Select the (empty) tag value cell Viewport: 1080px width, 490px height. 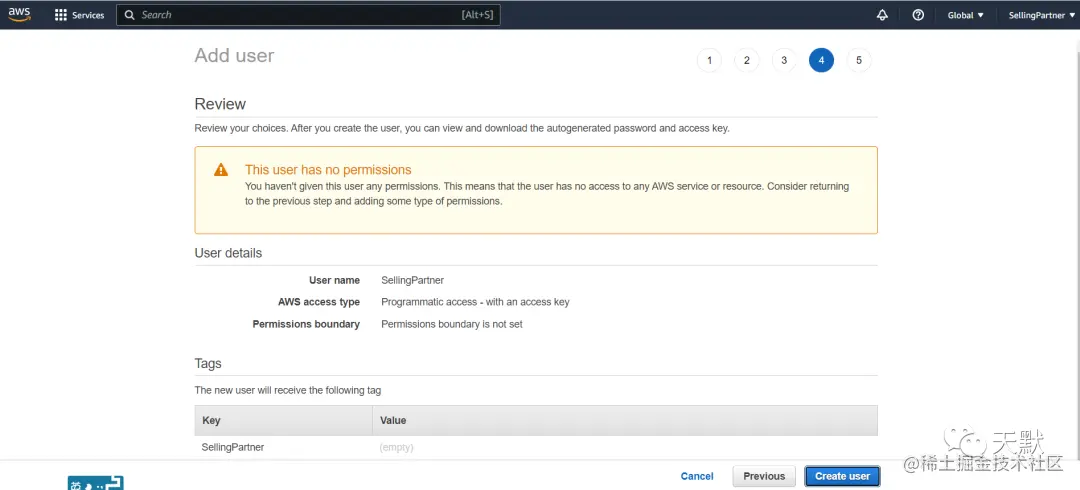coord(396,447)
